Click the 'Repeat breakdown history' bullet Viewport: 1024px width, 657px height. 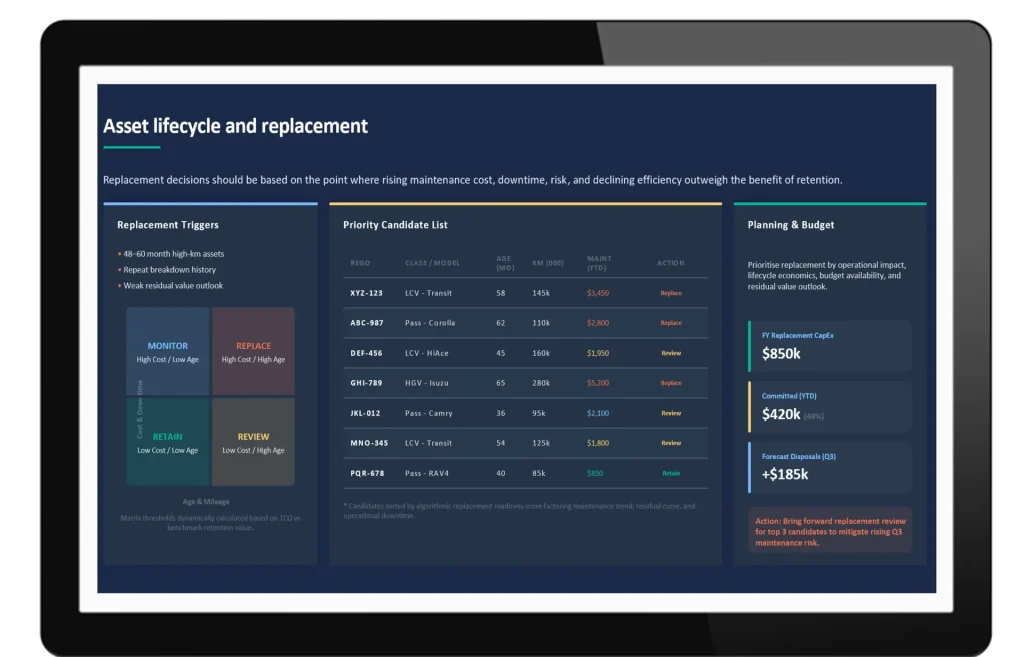tap(169, 270)
